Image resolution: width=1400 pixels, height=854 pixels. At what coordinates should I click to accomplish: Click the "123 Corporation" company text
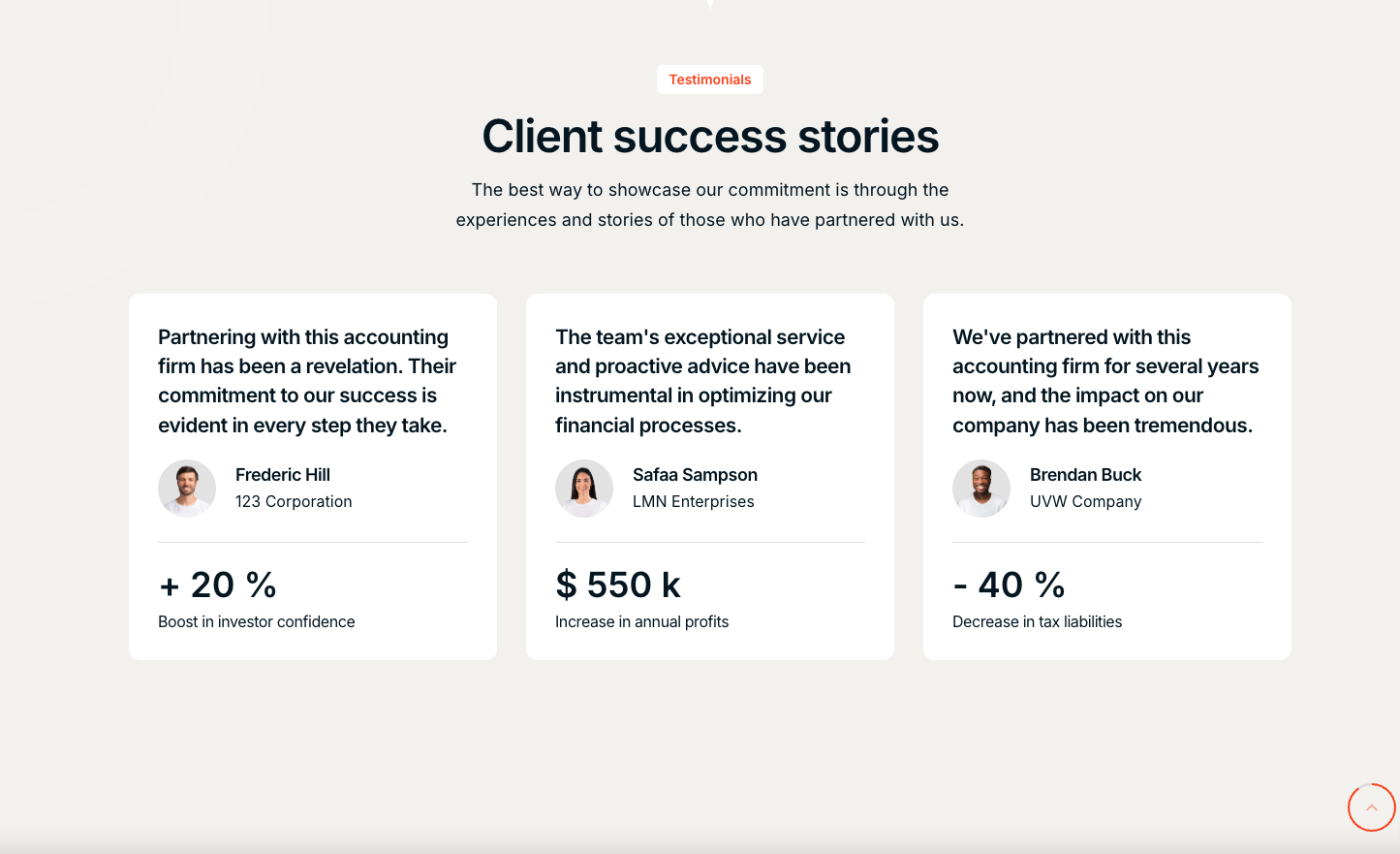point(294,501)
